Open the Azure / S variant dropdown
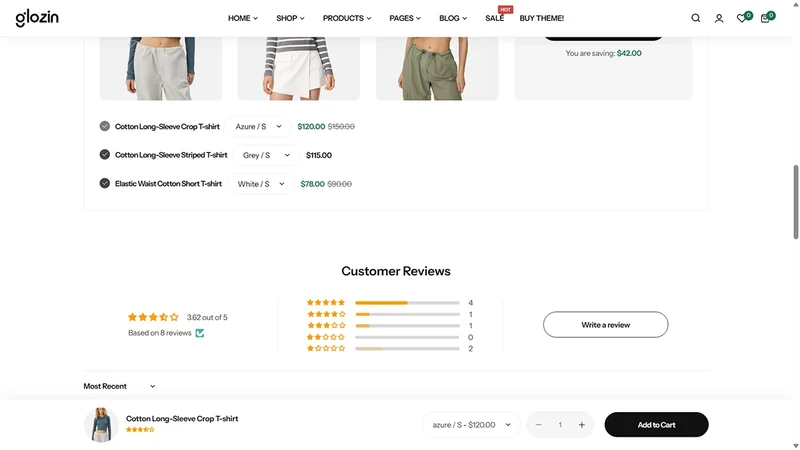Viewport: 800px width, 450px height. coord(258,127)
